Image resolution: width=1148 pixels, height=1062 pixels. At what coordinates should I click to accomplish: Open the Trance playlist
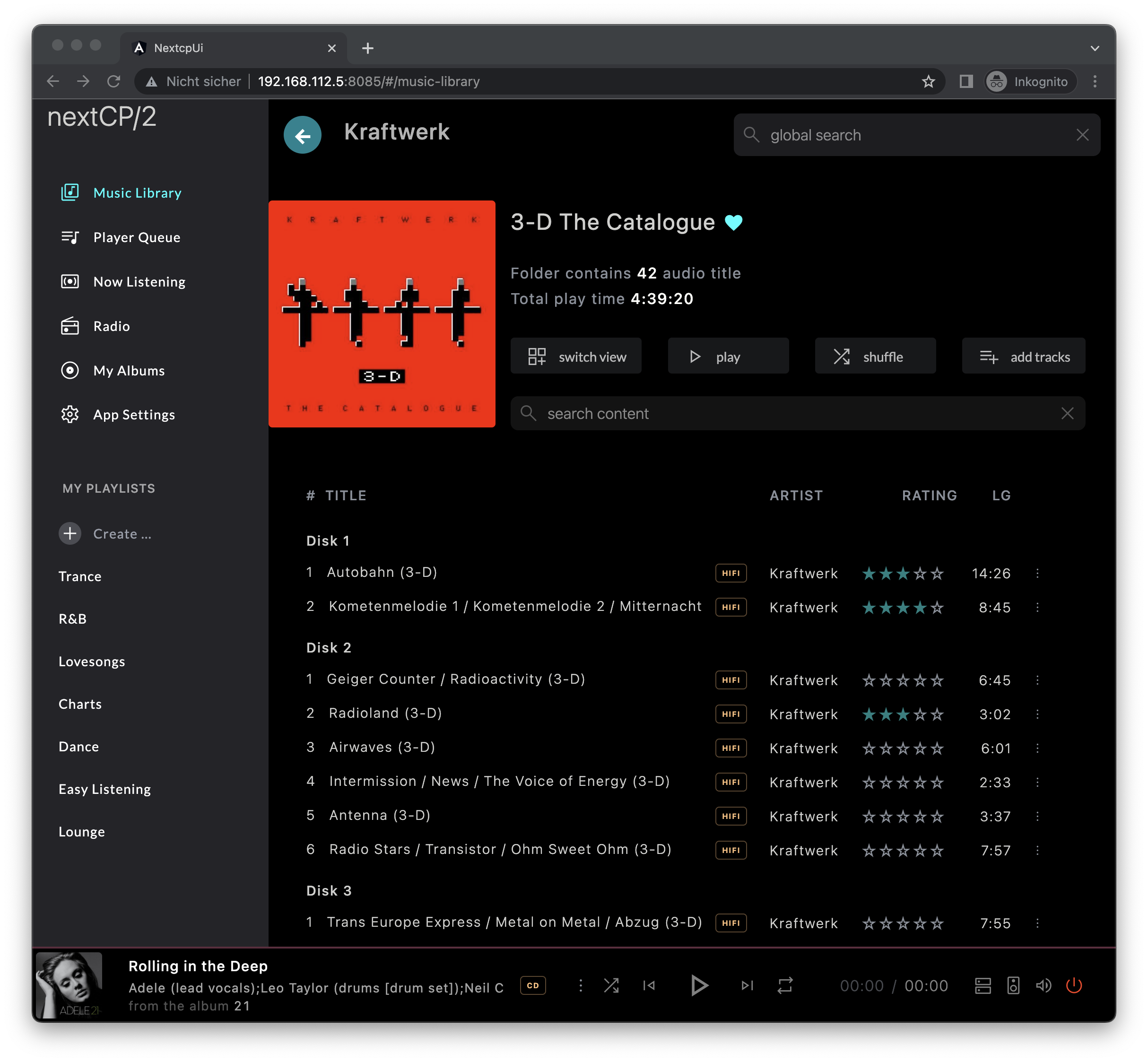coord(80,576)
